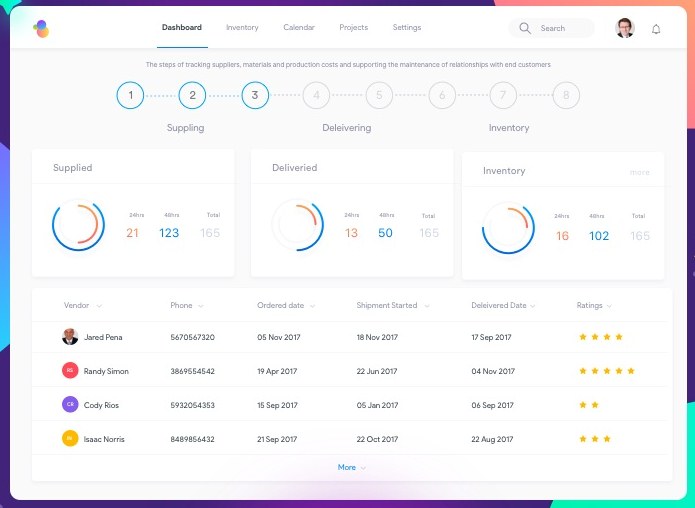Type in the Search input field
The width and height of the screenshot is (695, 508).
pyautogui.click(x=562, y=28)
